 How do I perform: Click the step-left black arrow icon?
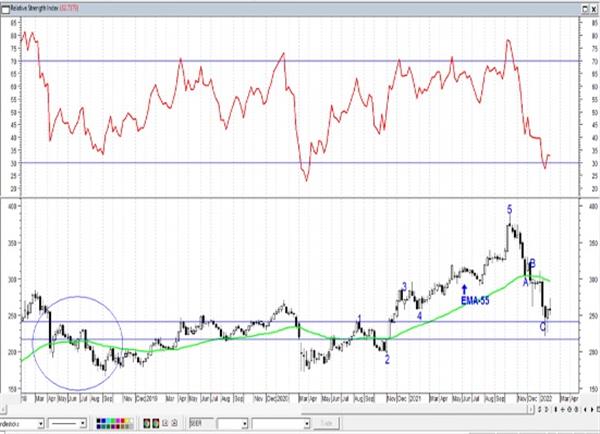click(x=585, y=410)
